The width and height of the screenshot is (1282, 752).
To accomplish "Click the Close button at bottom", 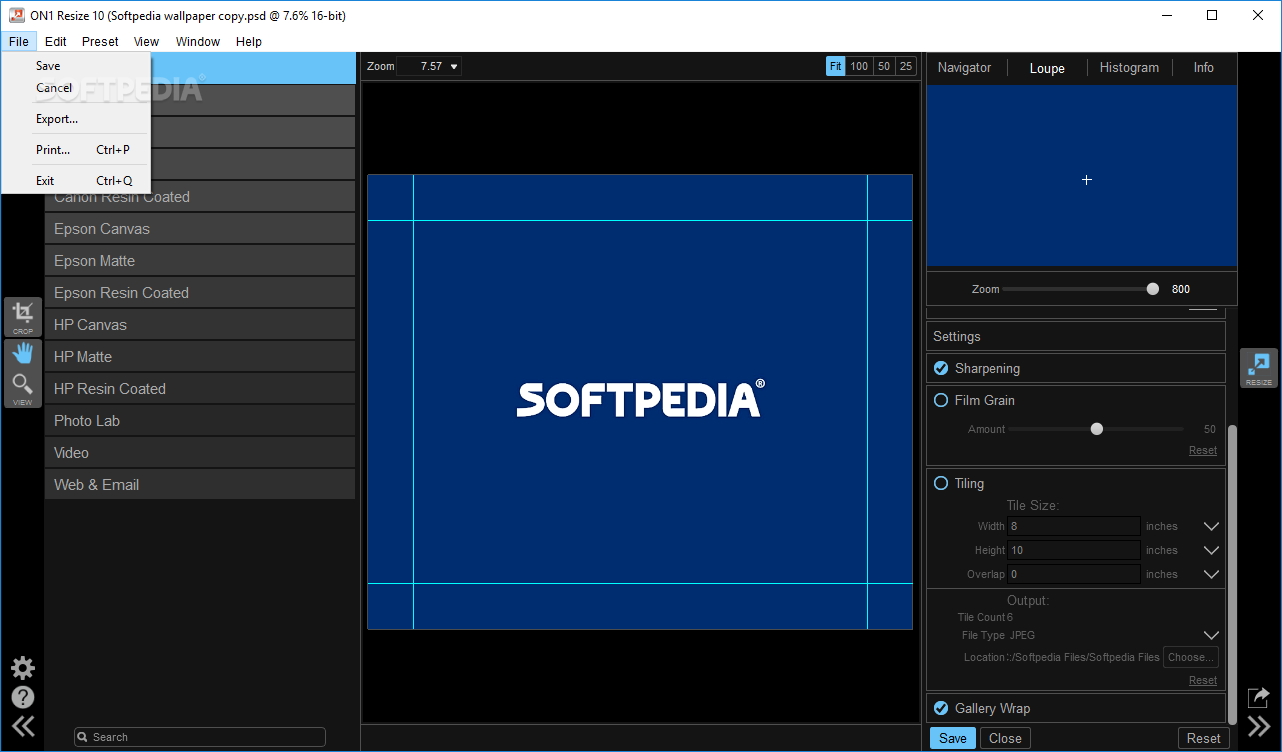I will [1005, 738].
